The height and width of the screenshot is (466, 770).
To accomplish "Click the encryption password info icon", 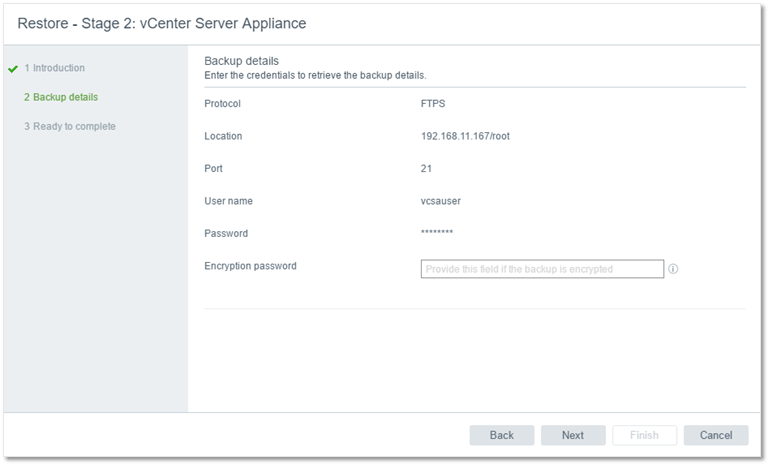I will pyautogui.click(x=673, y=269).
